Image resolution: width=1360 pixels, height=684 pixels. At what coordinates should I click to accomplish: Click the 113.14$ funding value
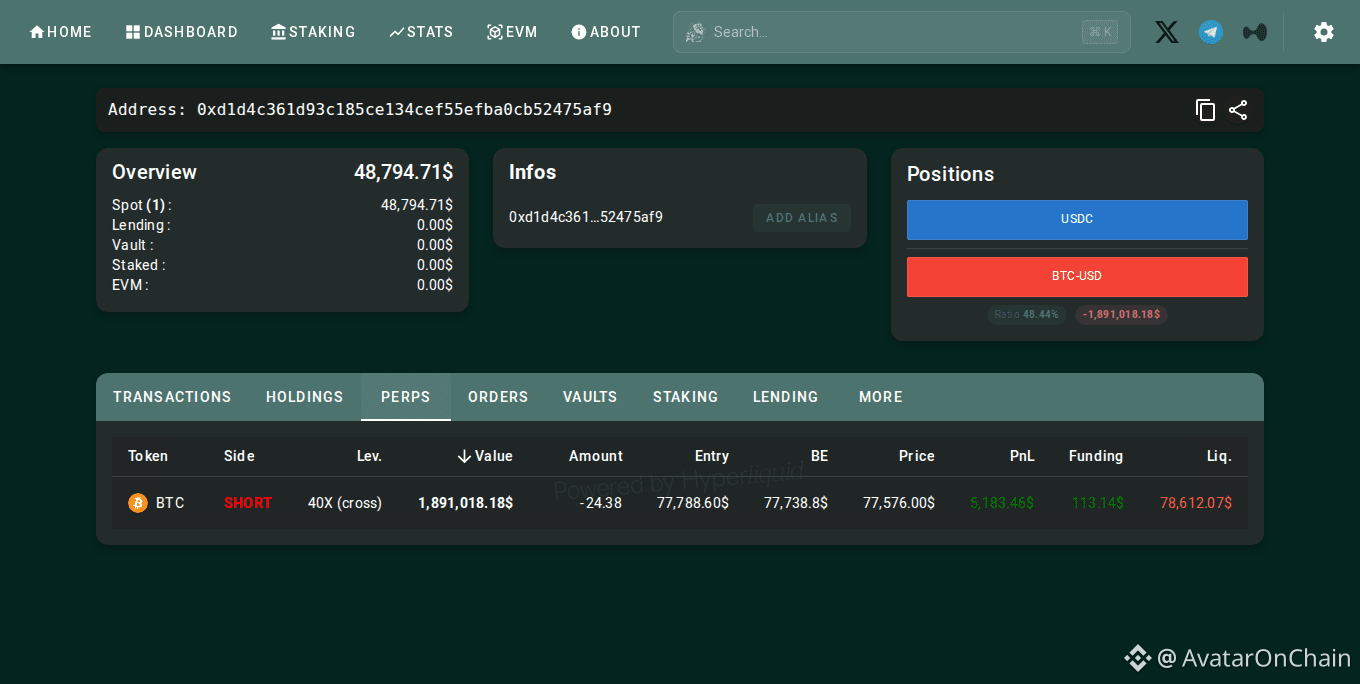(1097, 503)
